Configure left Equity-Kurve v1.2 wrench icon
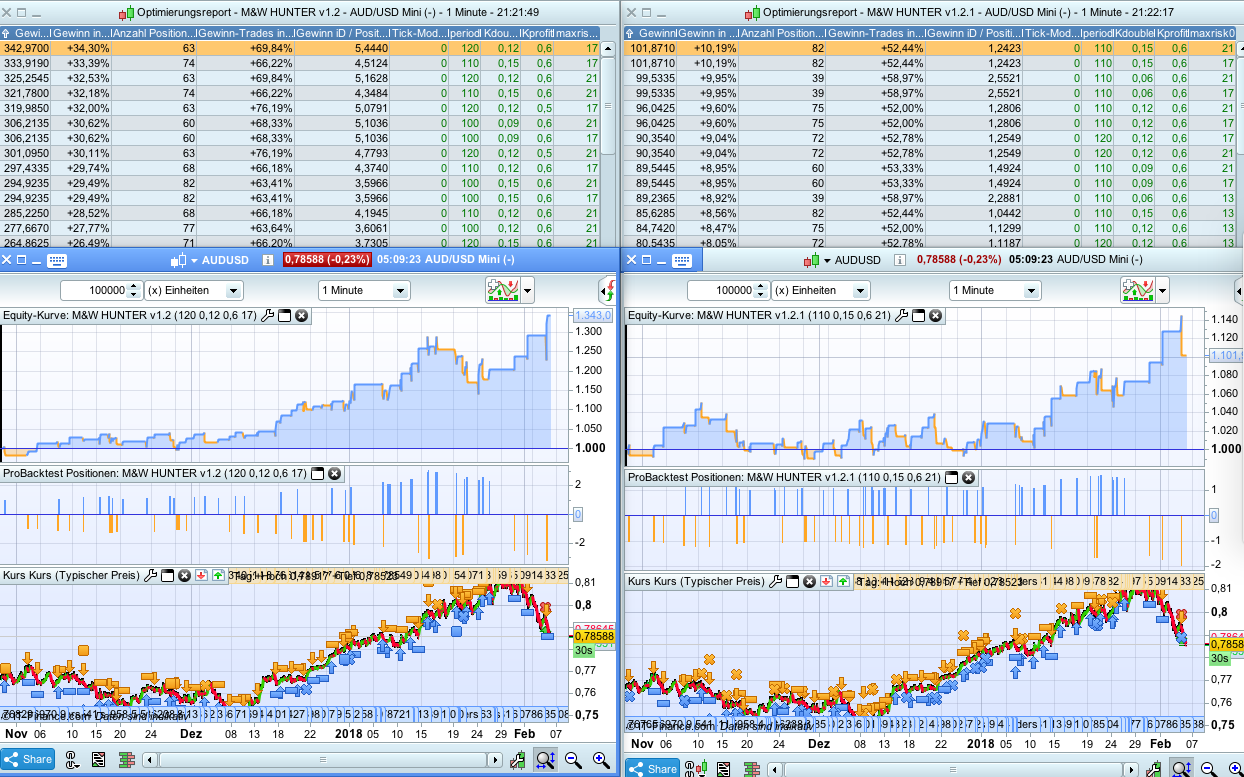The width and height of the screenshot is (1244, 777). coord(266,315)
